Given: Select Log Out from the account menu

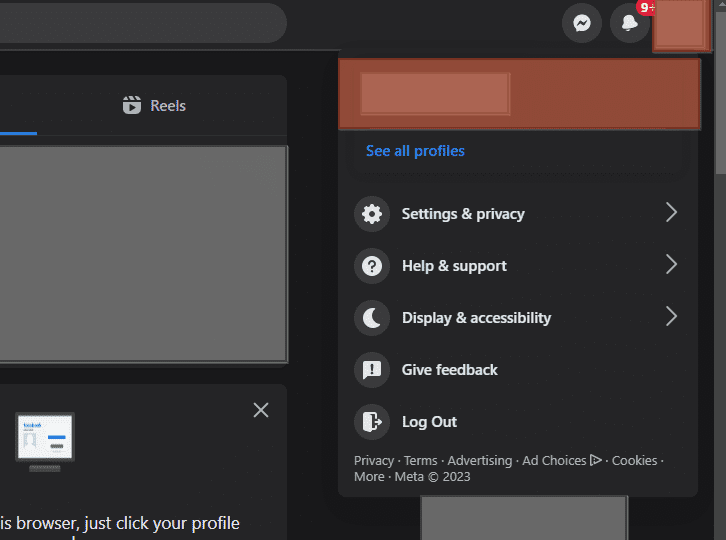Looking at the screenshot, I should [518, 421].
